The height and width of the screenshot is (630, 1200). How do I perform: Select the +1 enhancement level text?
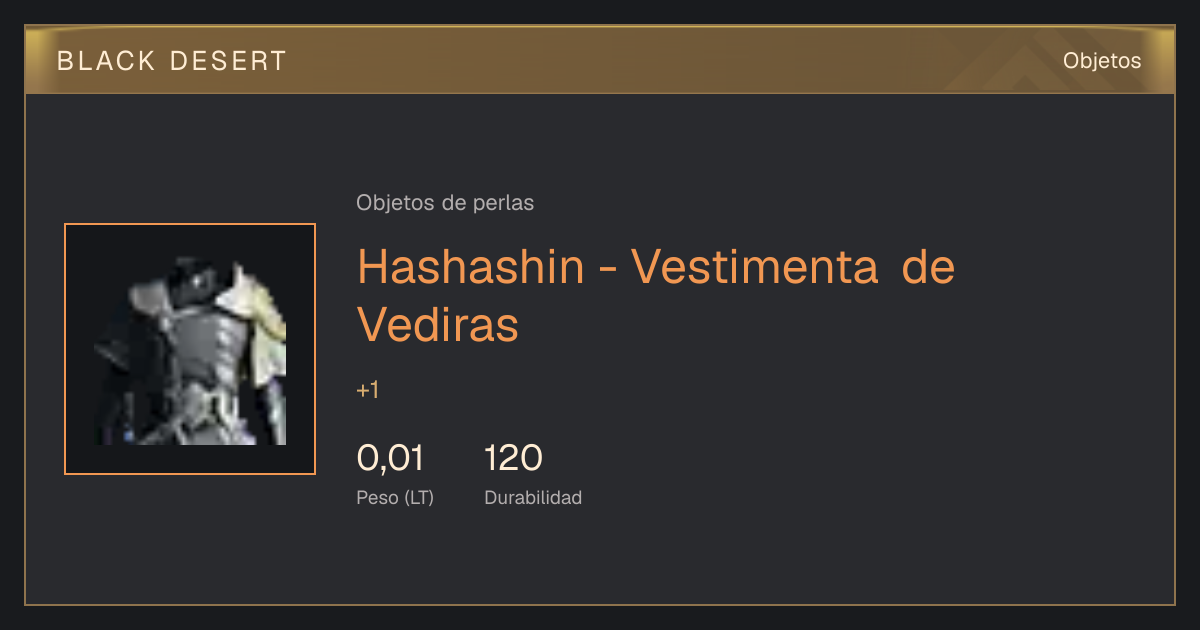pyautogui.click(x=368, y=390)
